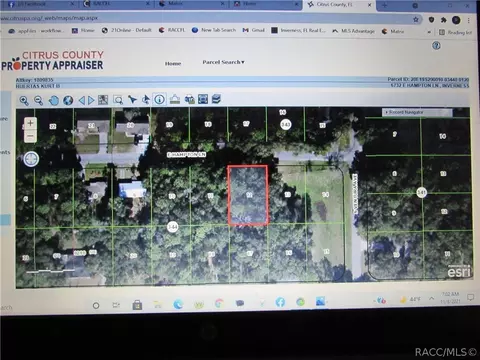Open the help question mark icon
480x360 pixels.
pyautogui.click(x=436, y=46)
